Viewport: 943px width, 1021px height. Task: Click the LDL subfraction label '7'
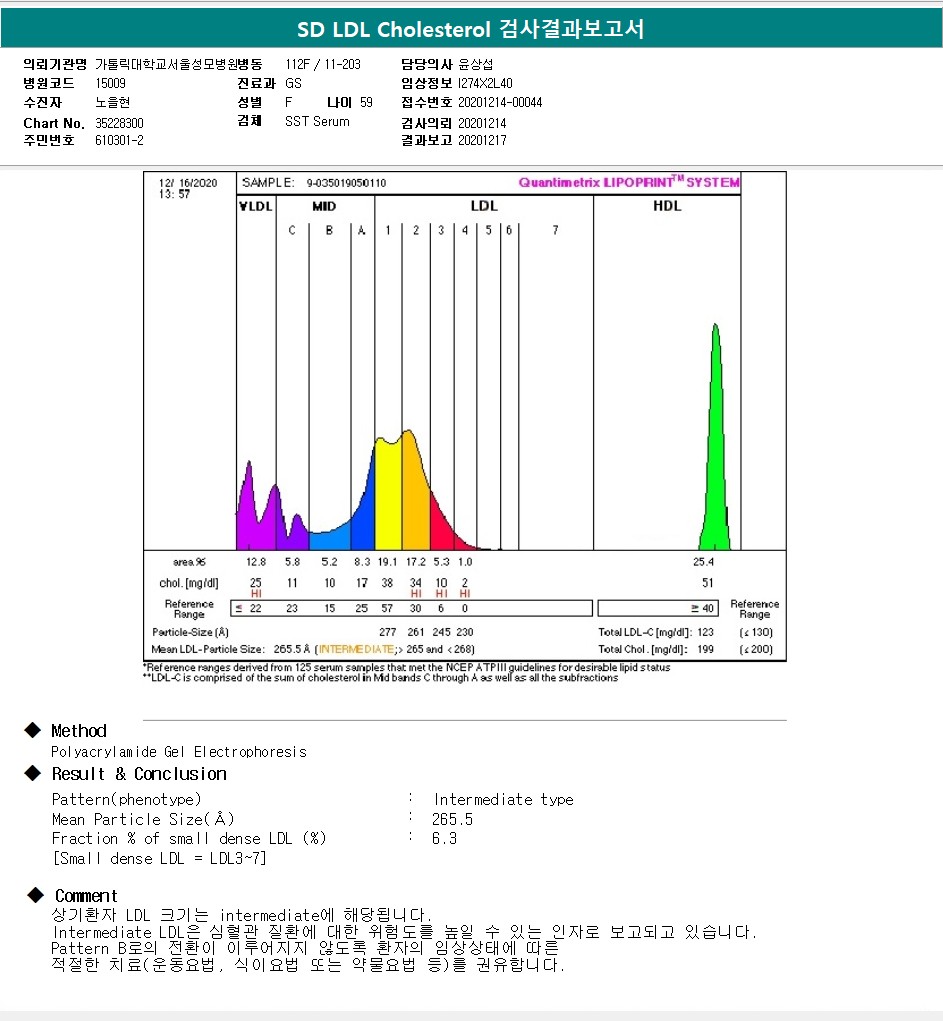click(555, 230)
